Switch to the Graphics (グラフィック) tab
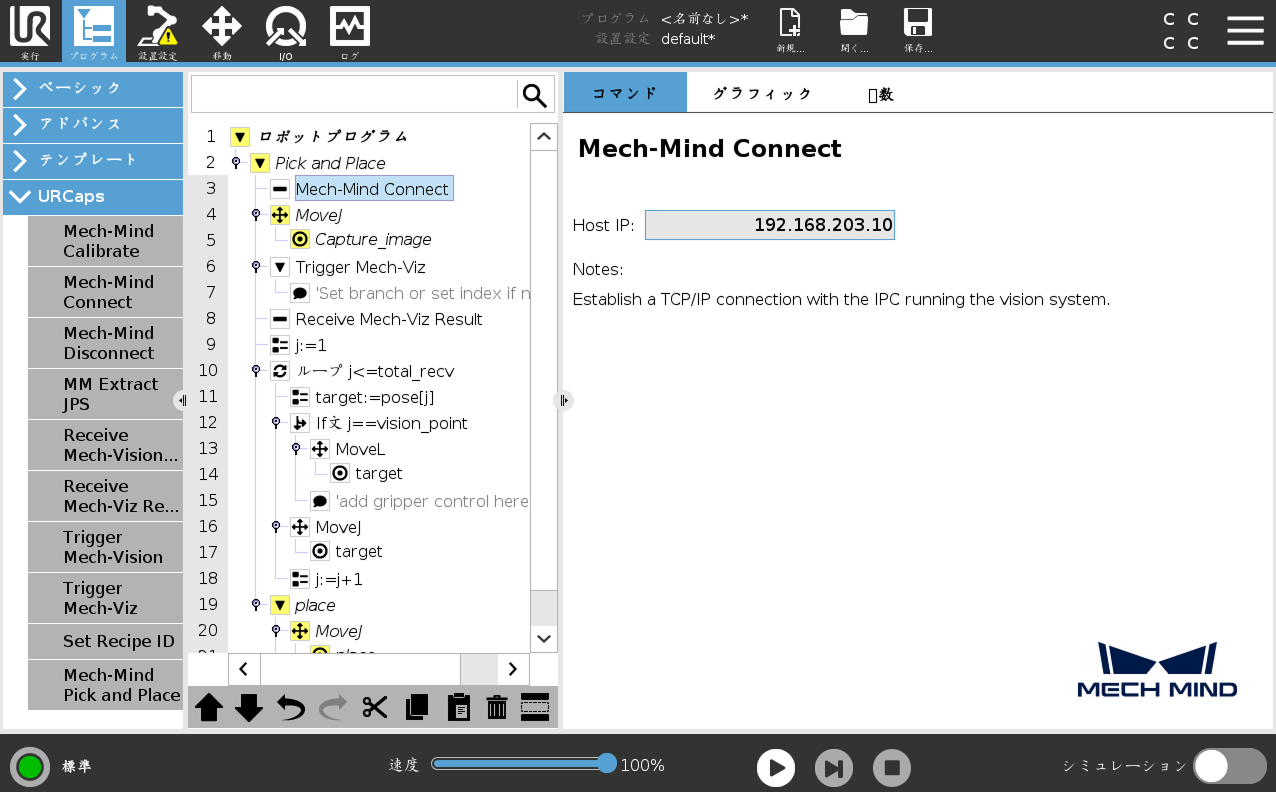 (762, 93)
